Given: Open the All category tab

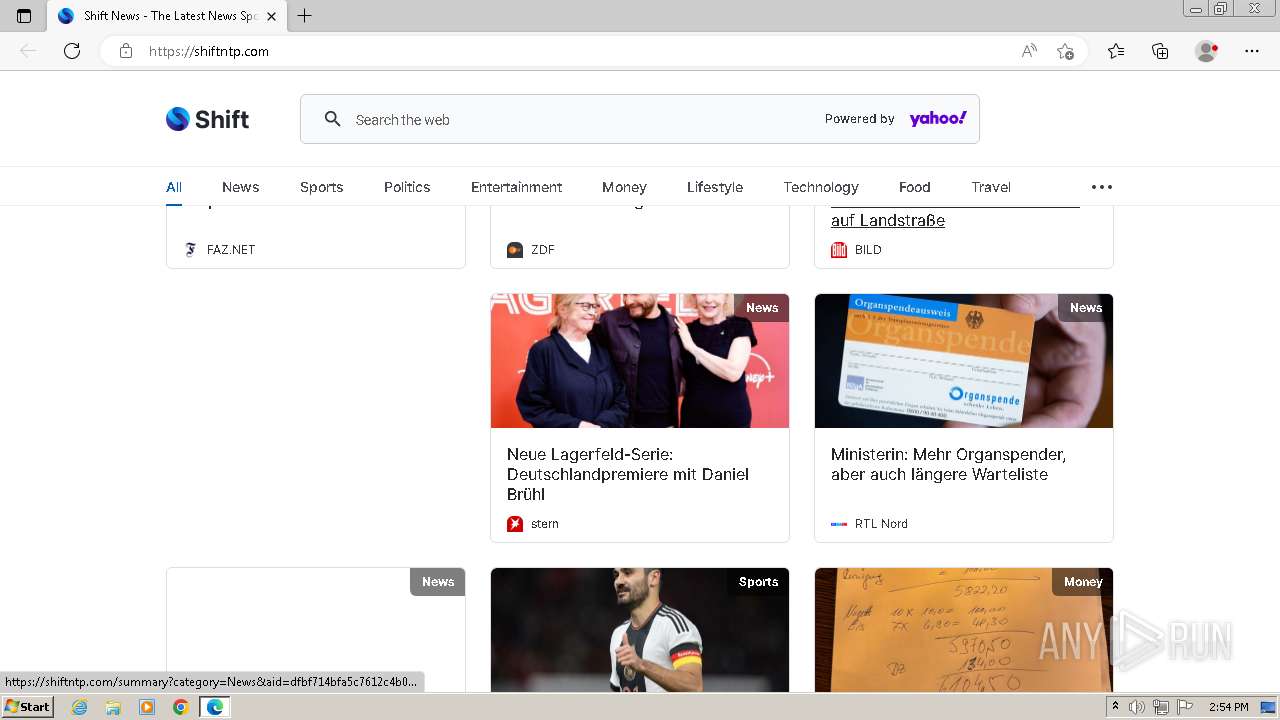Looking at the screenshot, I should coord(174,187).
